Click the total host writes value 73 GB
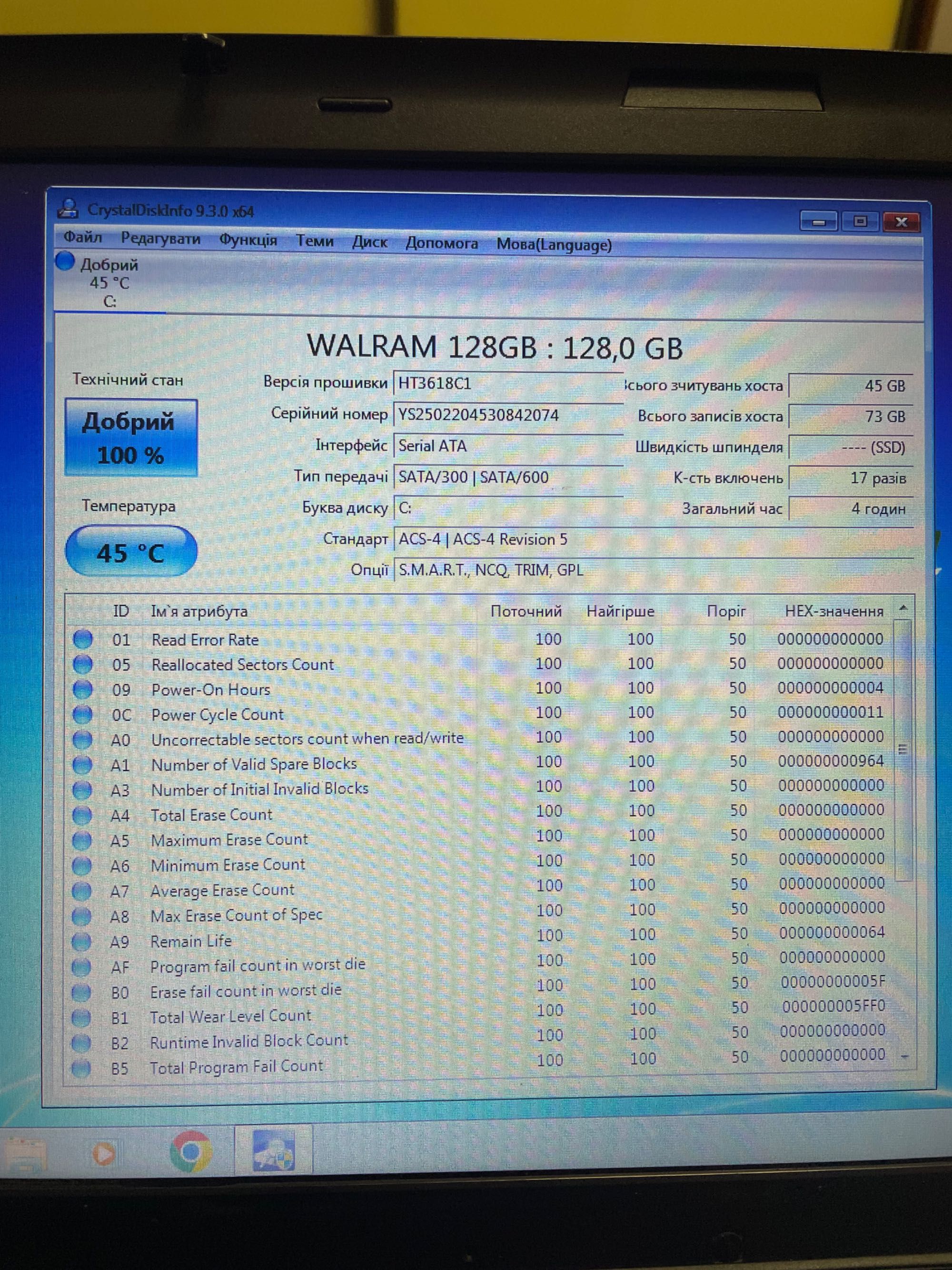 pos(851,416)
